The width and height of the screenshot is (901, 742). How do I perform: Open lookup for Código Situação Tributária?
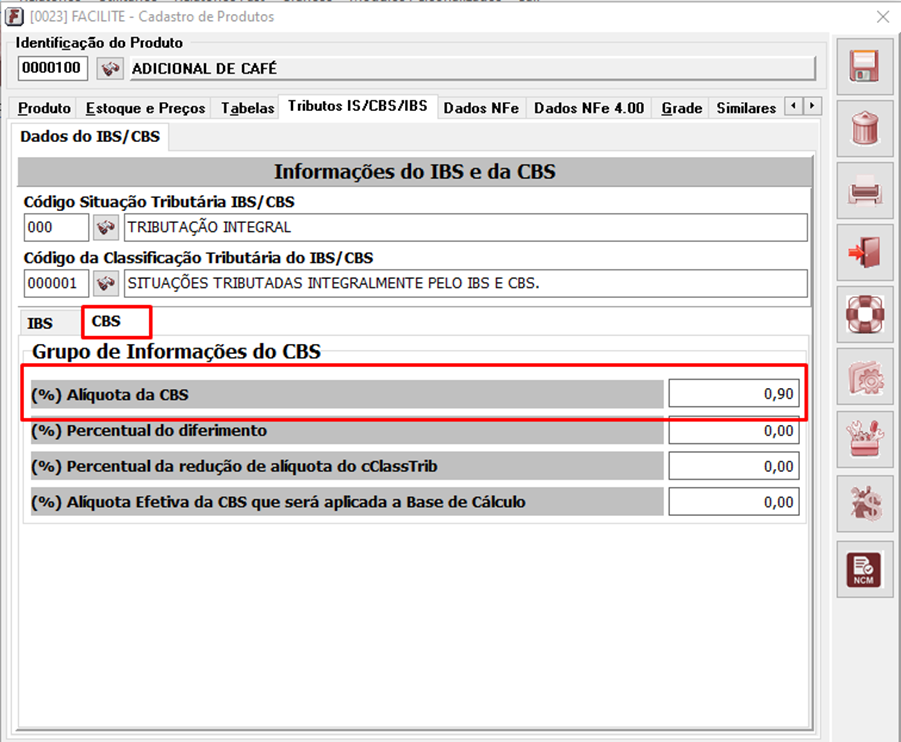pyautogui.click(x=105, y=228)
